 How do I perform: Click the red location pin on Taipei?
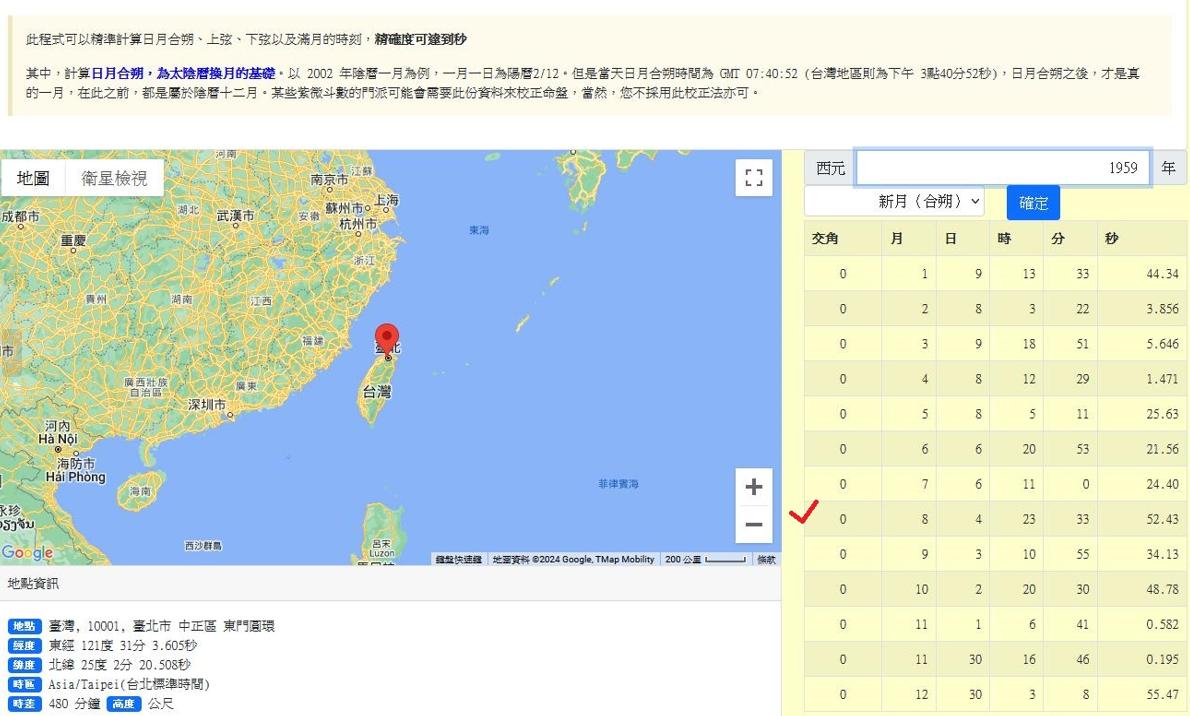click(387, 340)
